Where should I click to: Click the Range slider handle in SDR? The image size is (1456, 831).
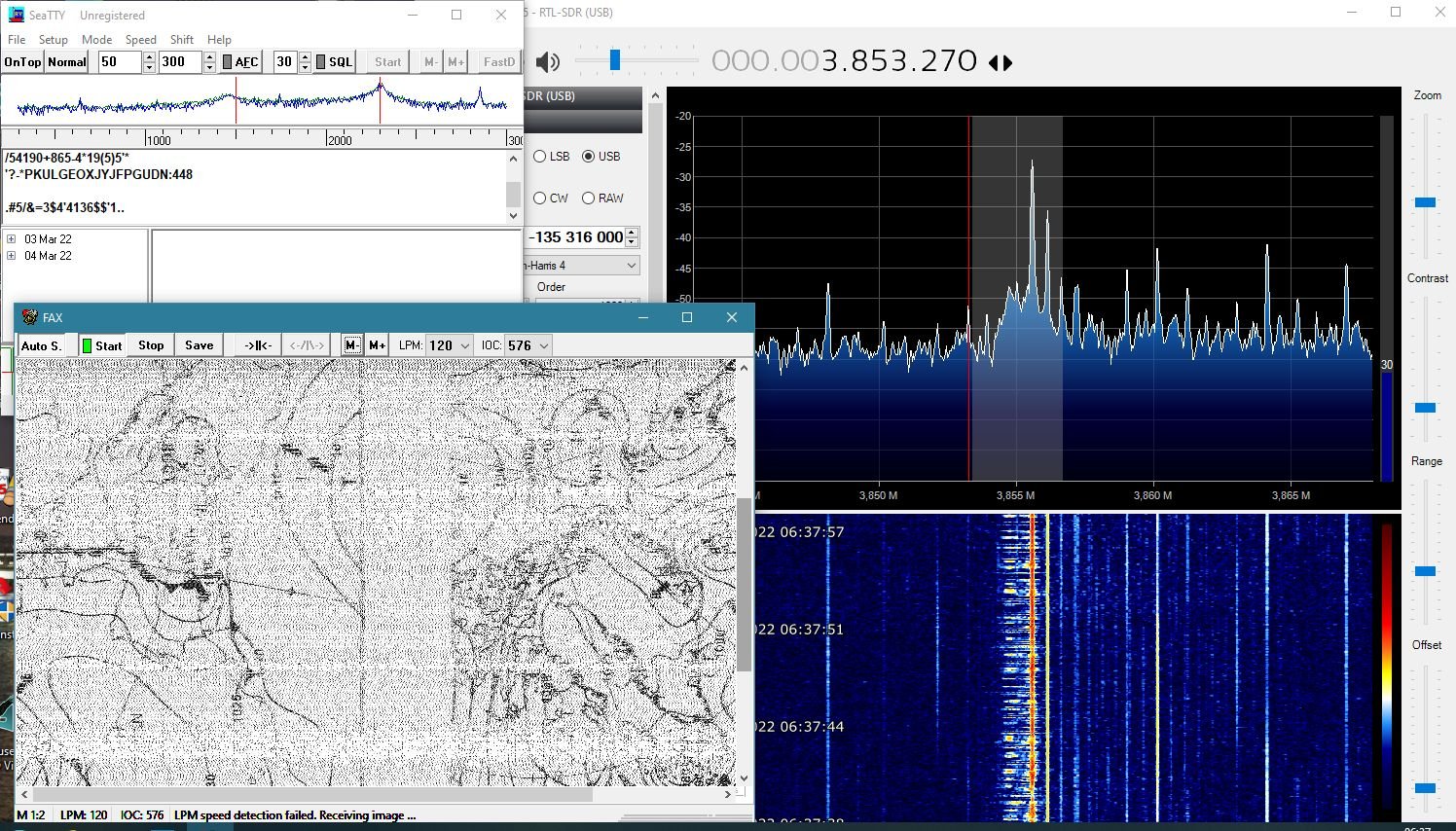(1426, 571)
